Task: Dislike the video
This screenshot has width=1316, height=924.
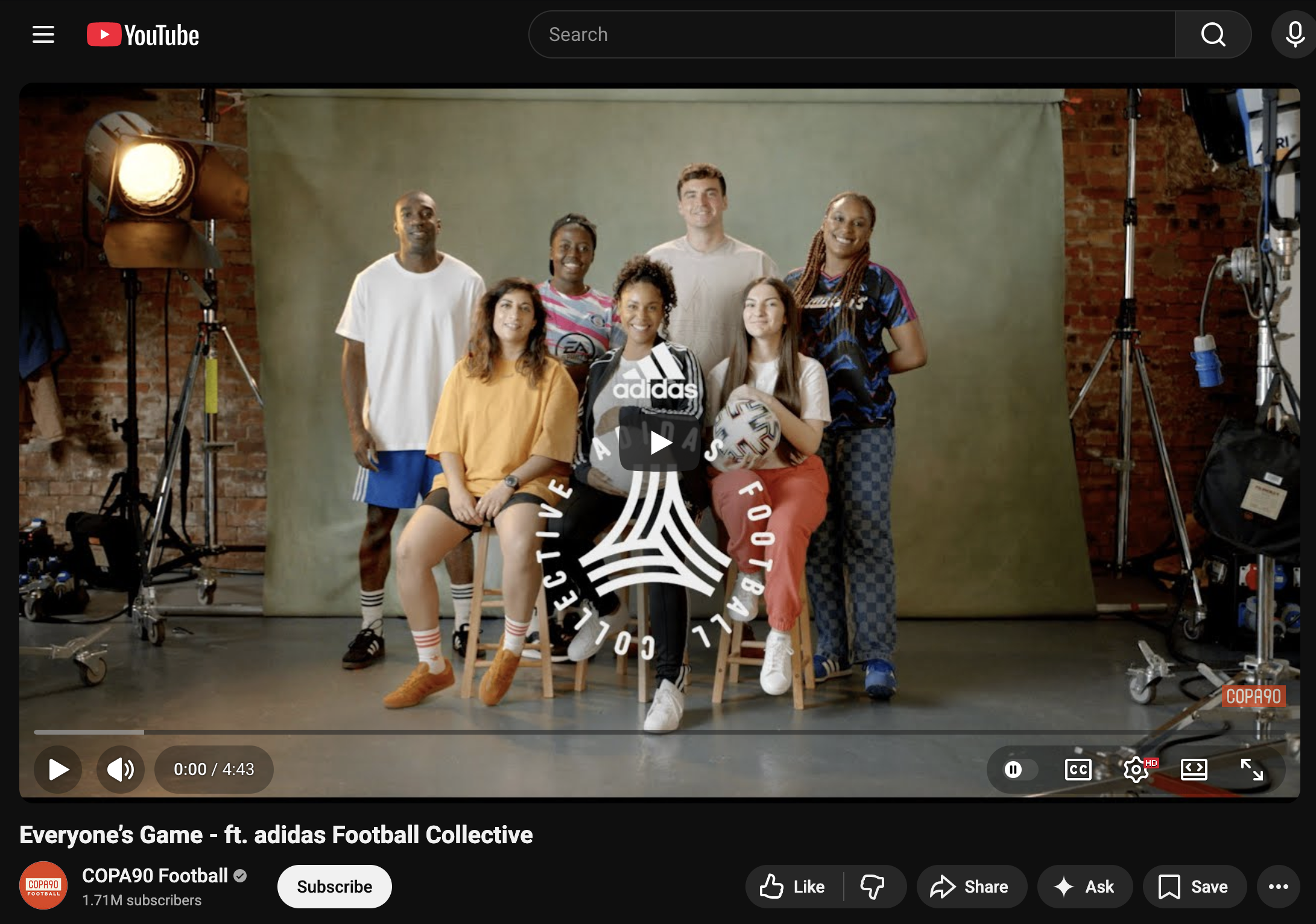Action: pyautogui.click(x=874, y=887)
